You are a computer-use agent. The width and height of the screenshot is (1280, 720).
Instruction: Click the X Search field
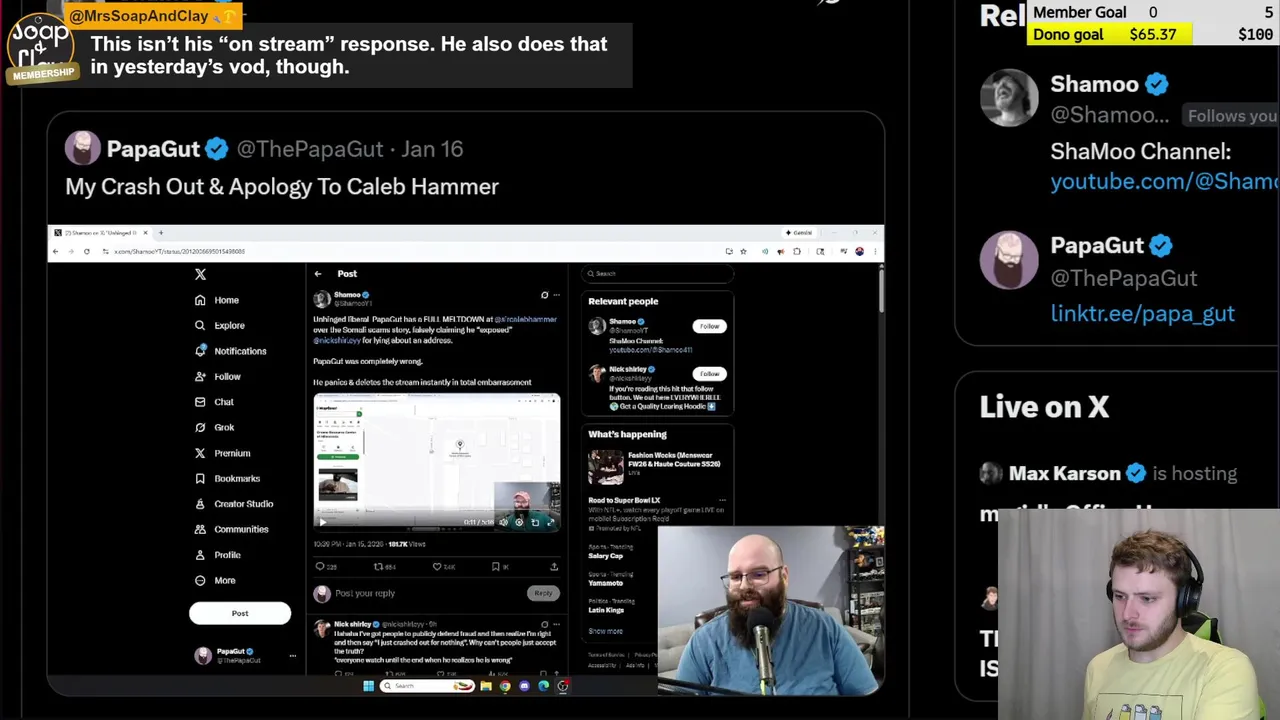click(x=658, y=273)
